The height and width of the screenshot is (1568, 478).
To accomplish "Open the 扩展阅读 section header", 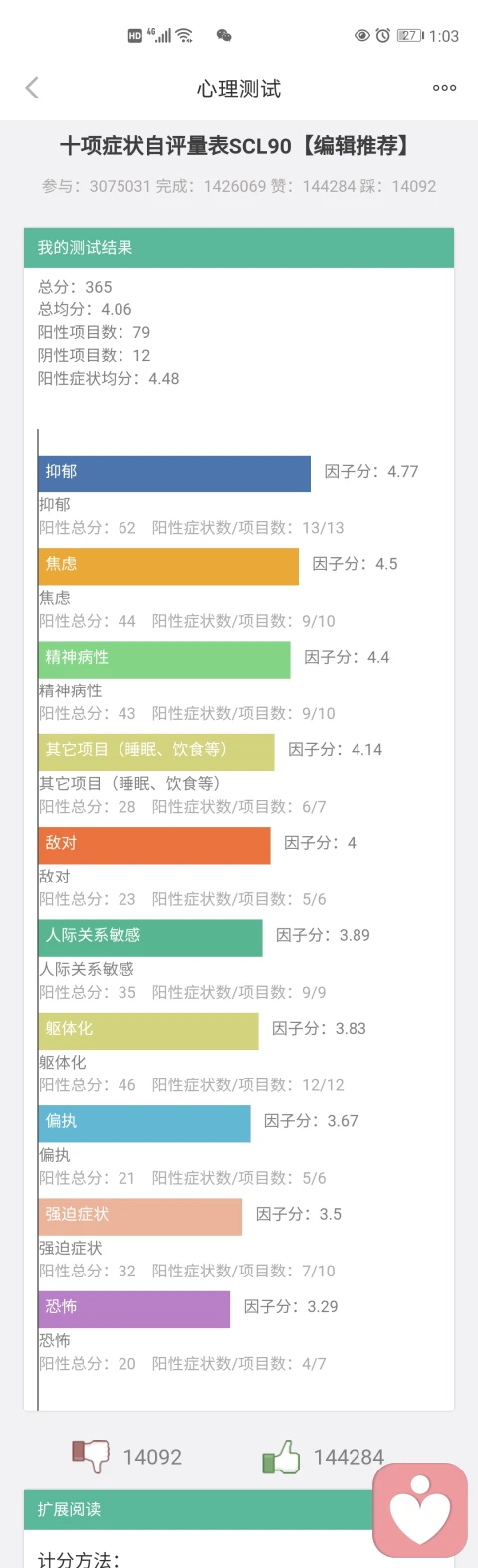I will tap(239, 1509).
